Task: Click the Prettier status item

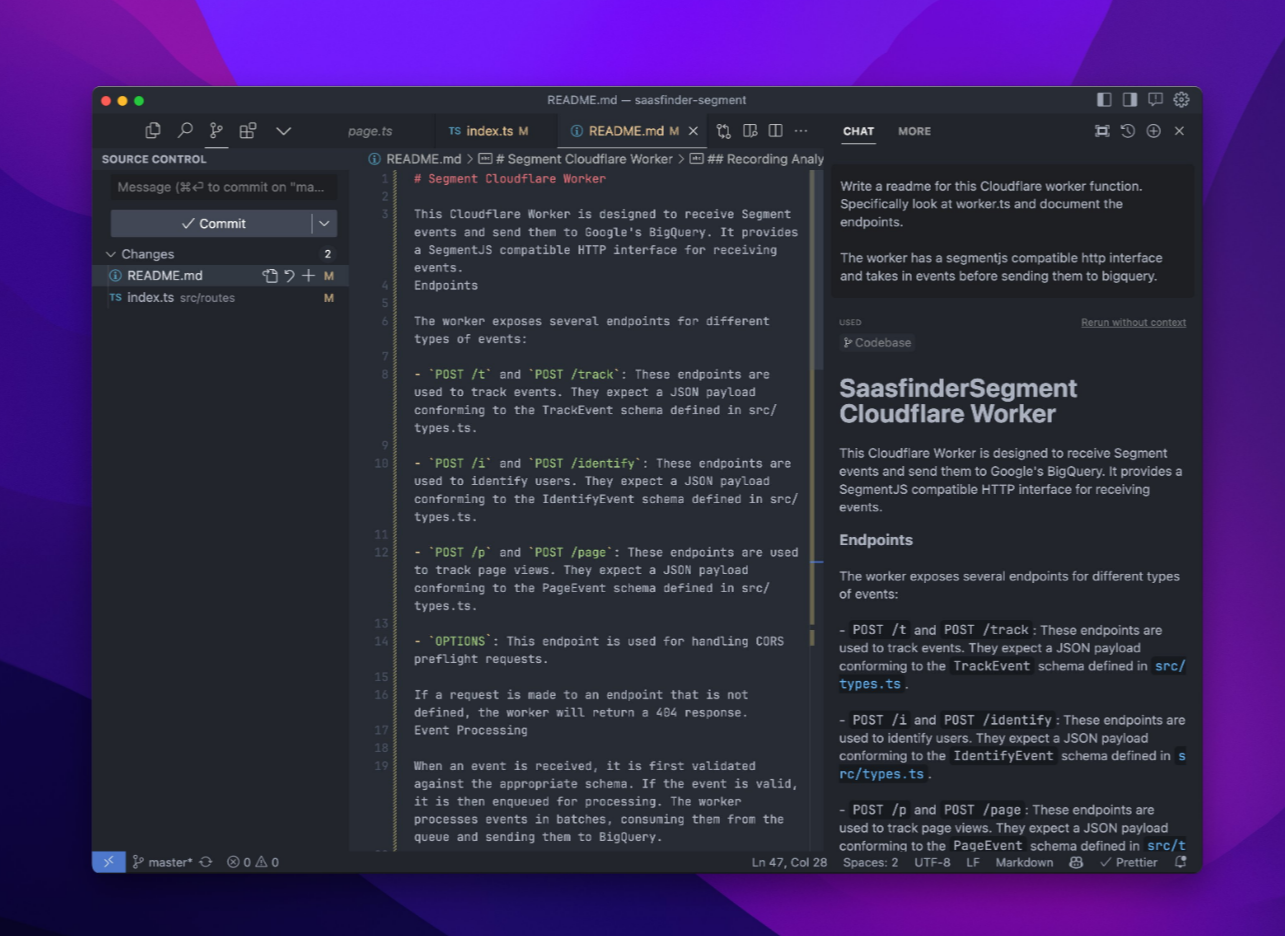Action: click(x=1128, y=862)
